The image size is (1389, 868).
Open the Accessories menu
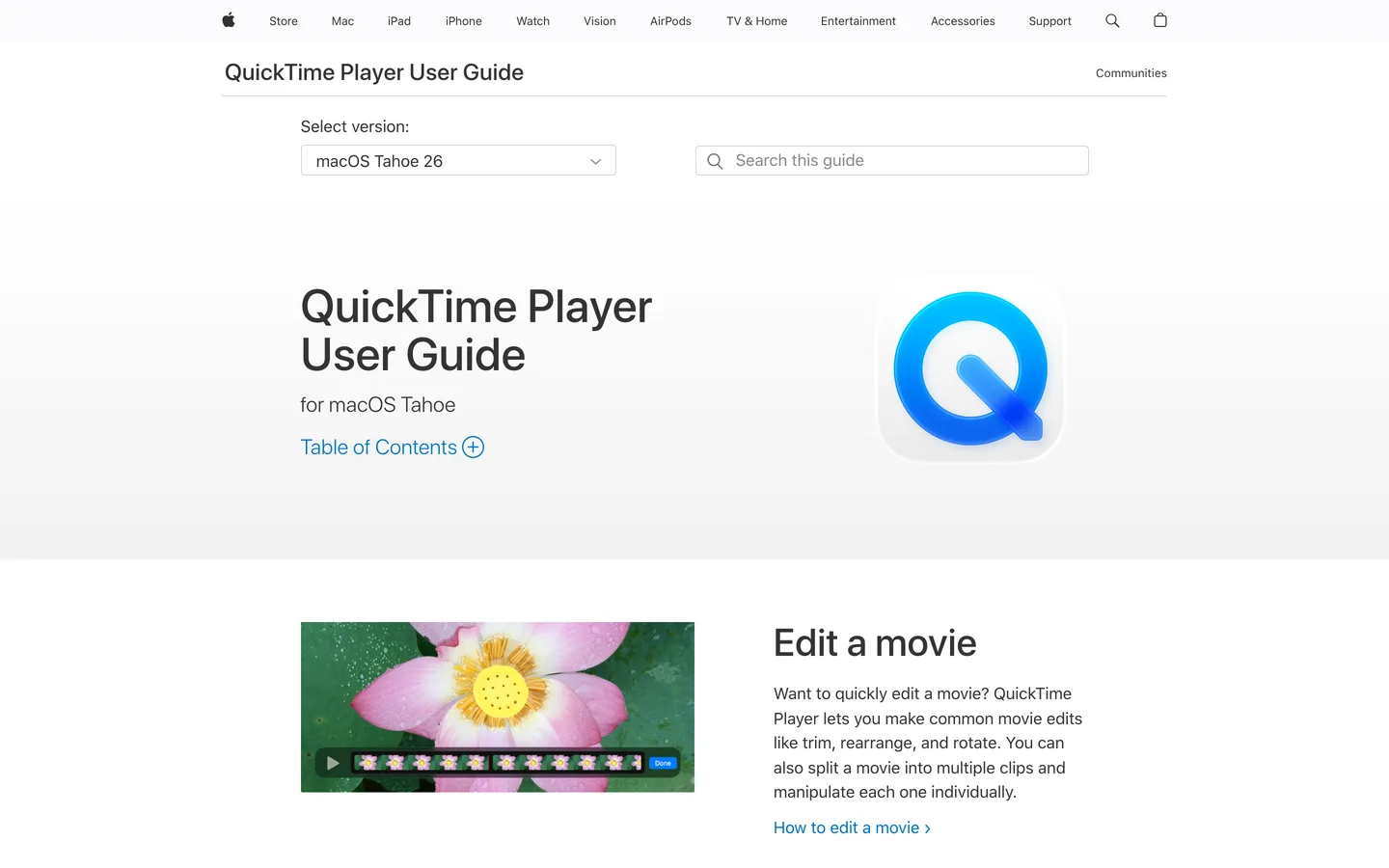(x=963, y=21)
